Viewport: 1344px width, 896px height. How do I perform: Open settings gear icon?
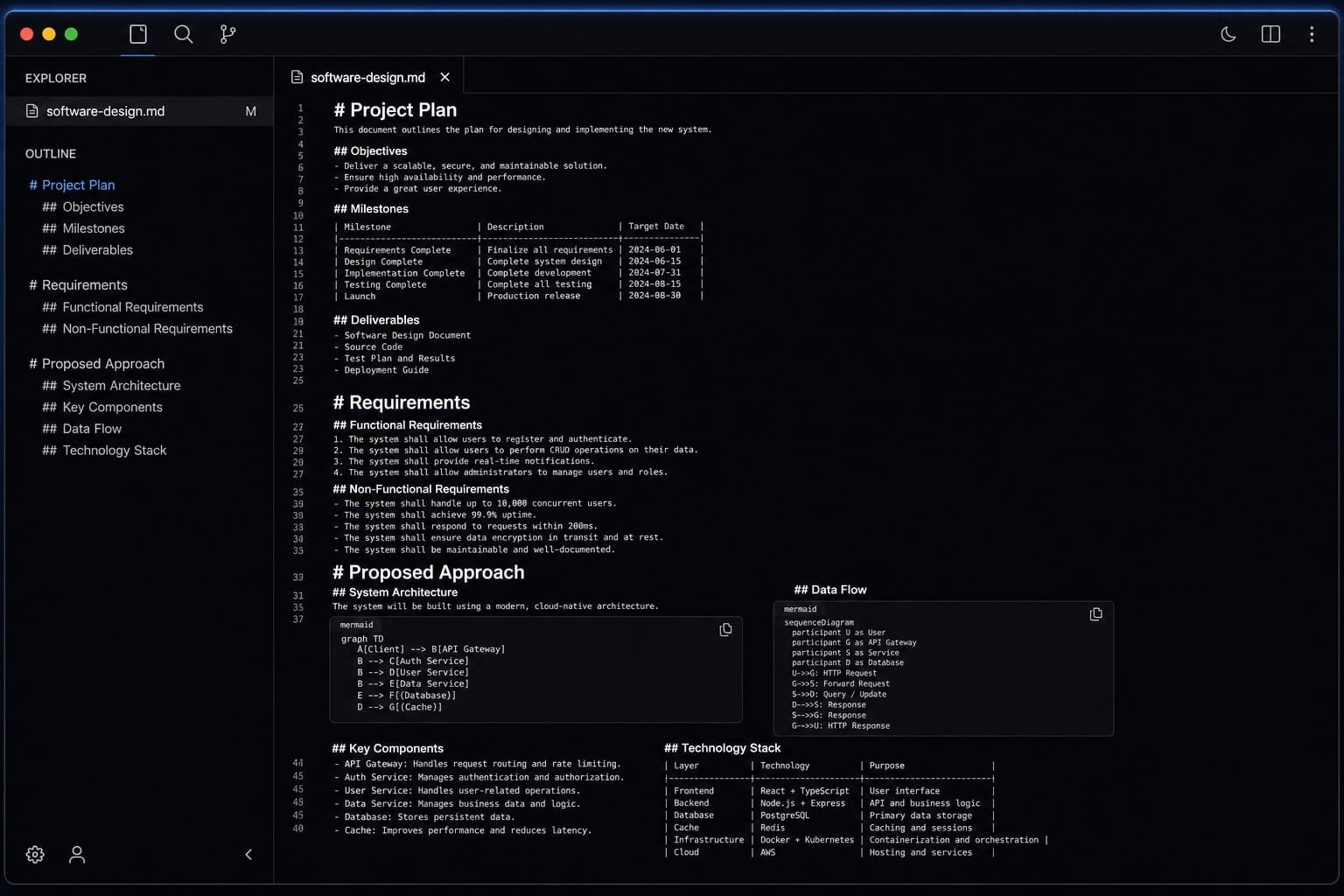[x=35, y=854]
